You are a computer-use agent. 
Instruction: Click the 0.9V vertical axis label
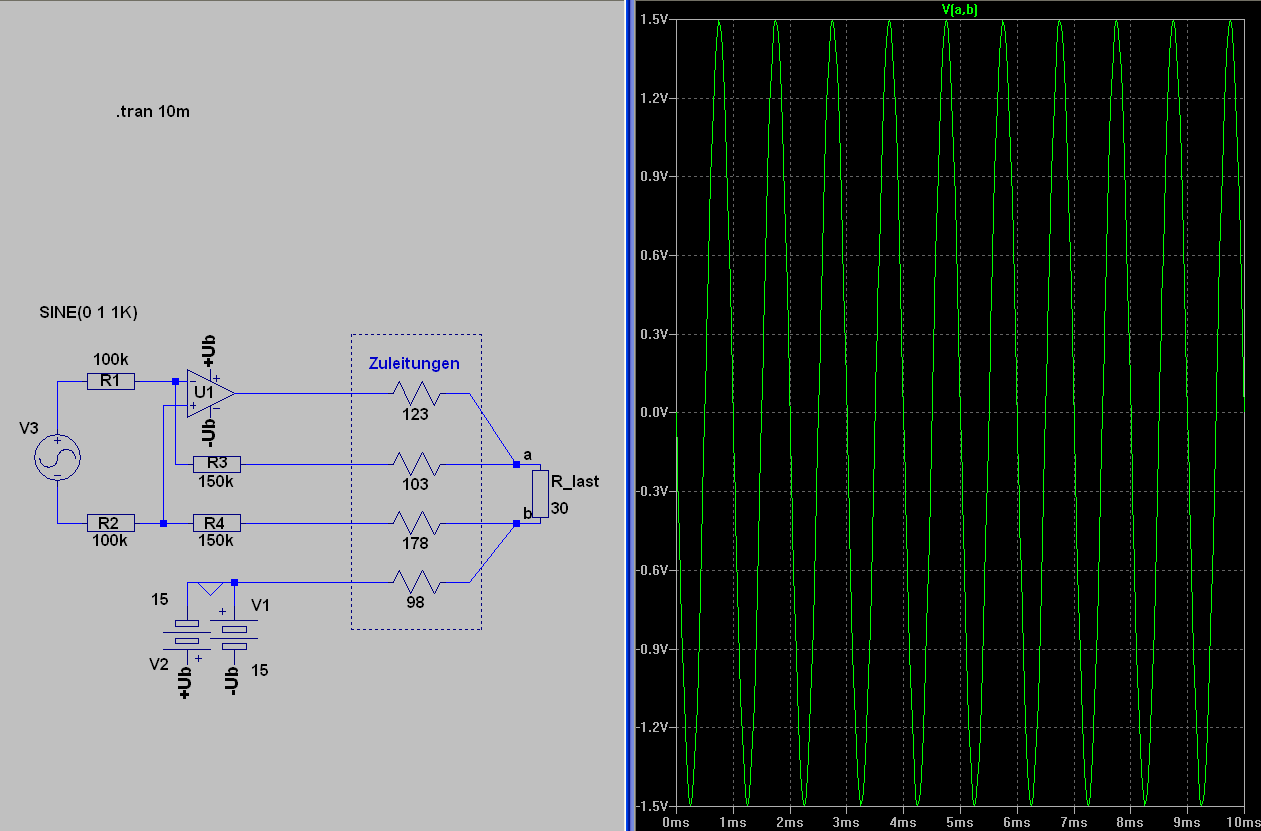point(655,177)
